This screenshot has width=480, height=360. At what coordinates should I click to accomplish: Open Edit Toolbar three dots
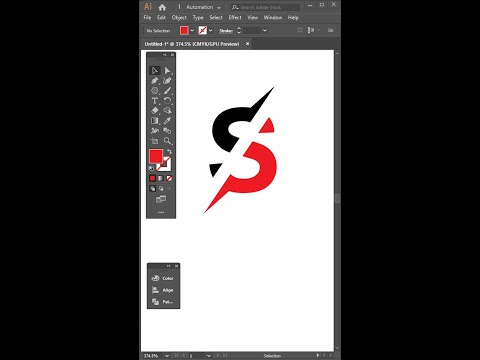161,212
